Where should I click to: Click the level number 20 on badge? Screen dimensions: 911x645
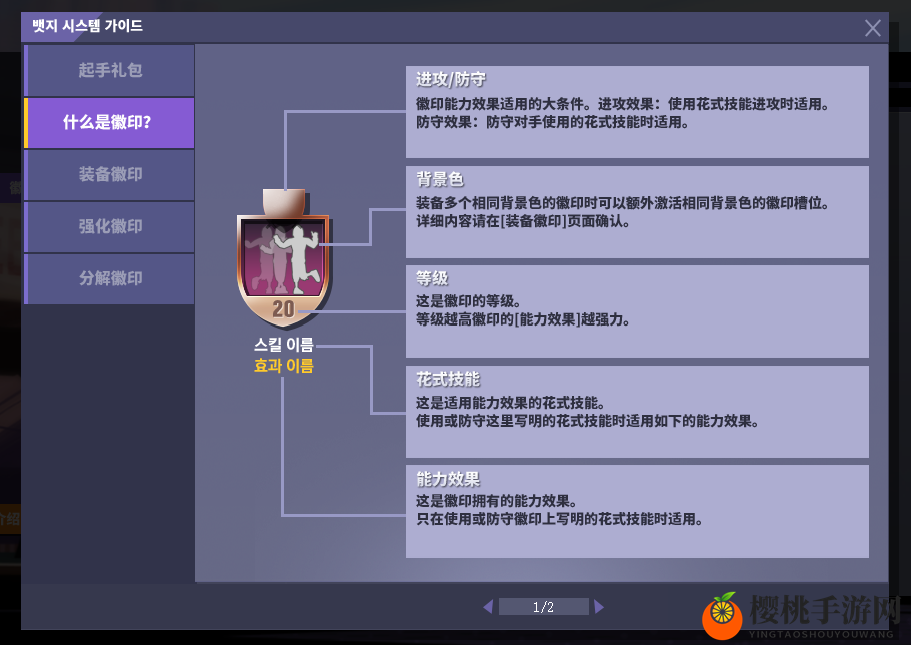[284, 309]
